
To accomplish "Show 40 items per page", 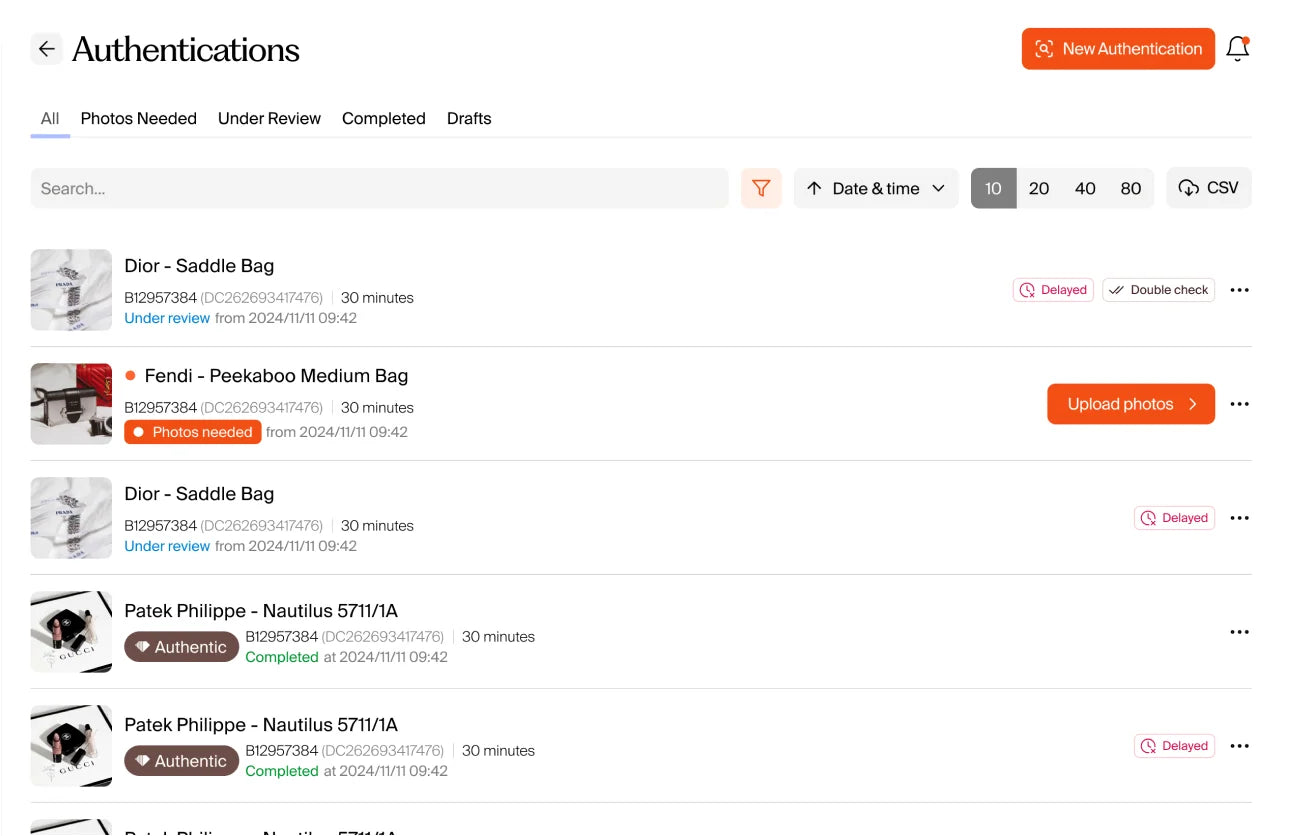I will coord(1085,188).
